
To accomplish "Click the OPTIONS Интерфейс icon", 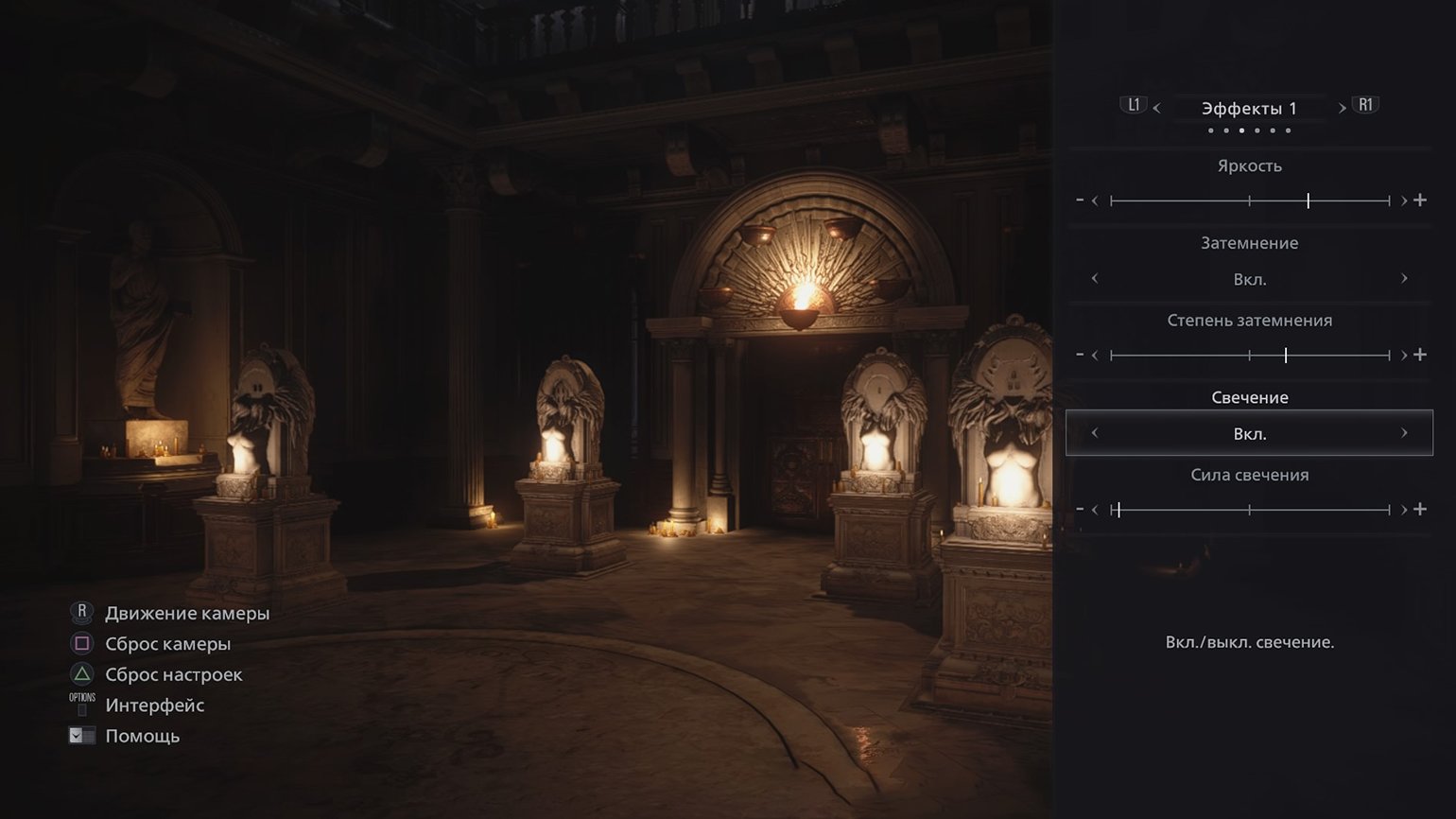I will pyautogui.click(x=82, y=705).
